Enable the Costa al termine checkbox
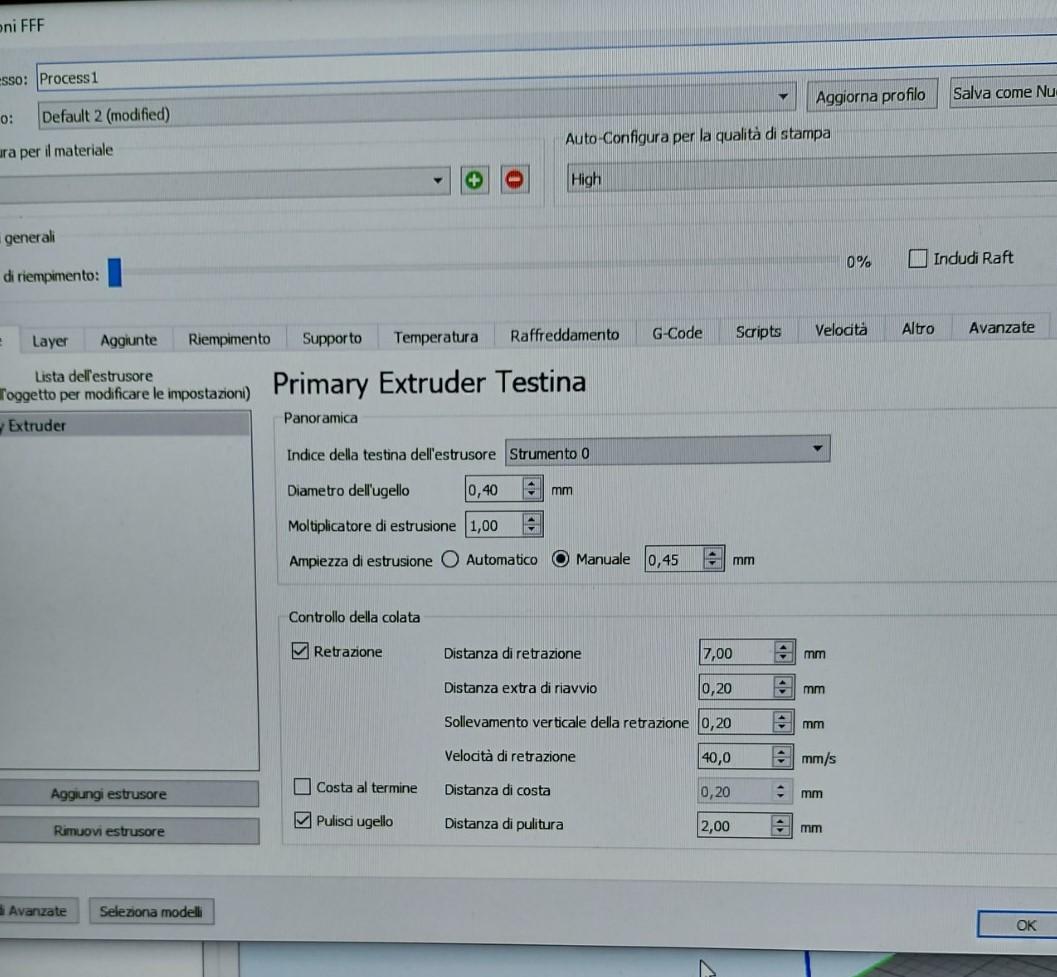This screenshot has width=1057, height=977. pos(302,788)
